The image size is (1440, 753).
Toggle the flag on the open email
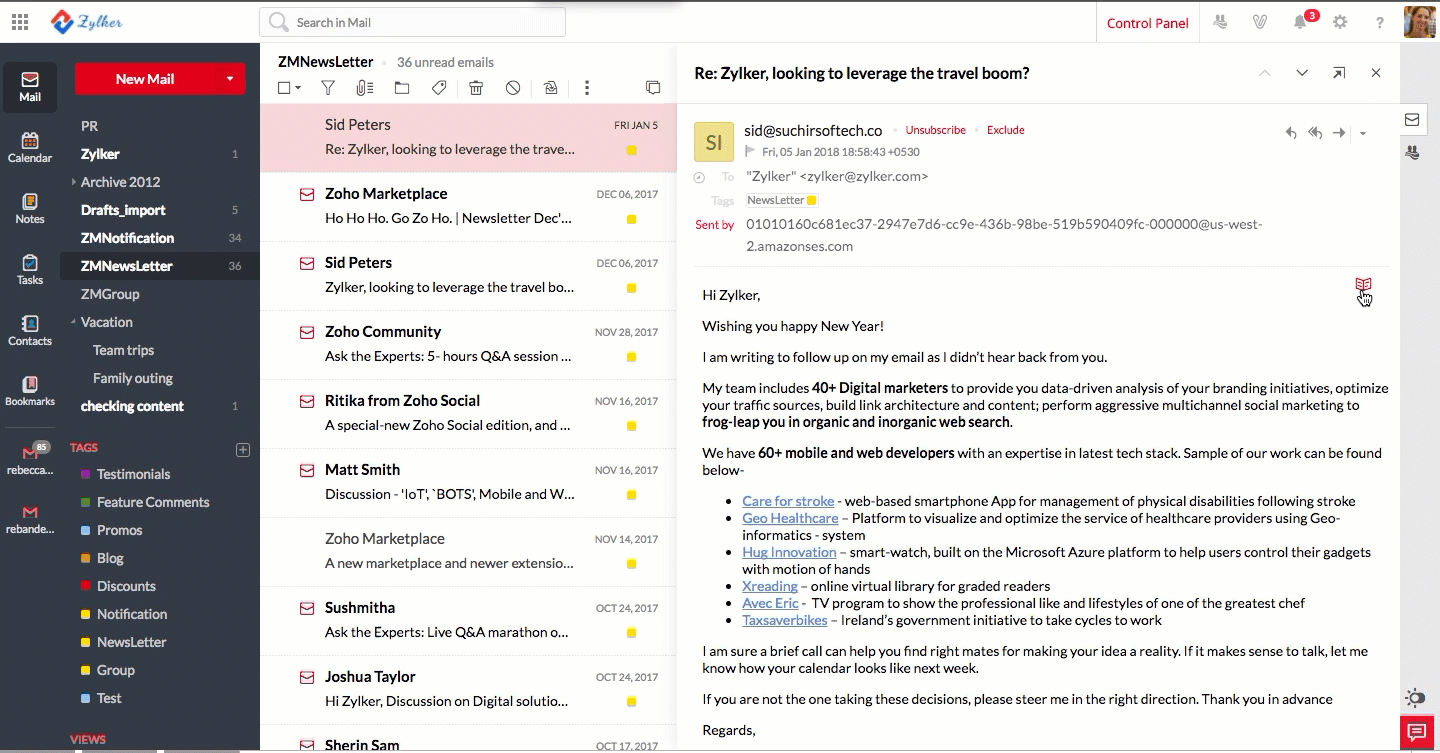[x=750, y=152]
